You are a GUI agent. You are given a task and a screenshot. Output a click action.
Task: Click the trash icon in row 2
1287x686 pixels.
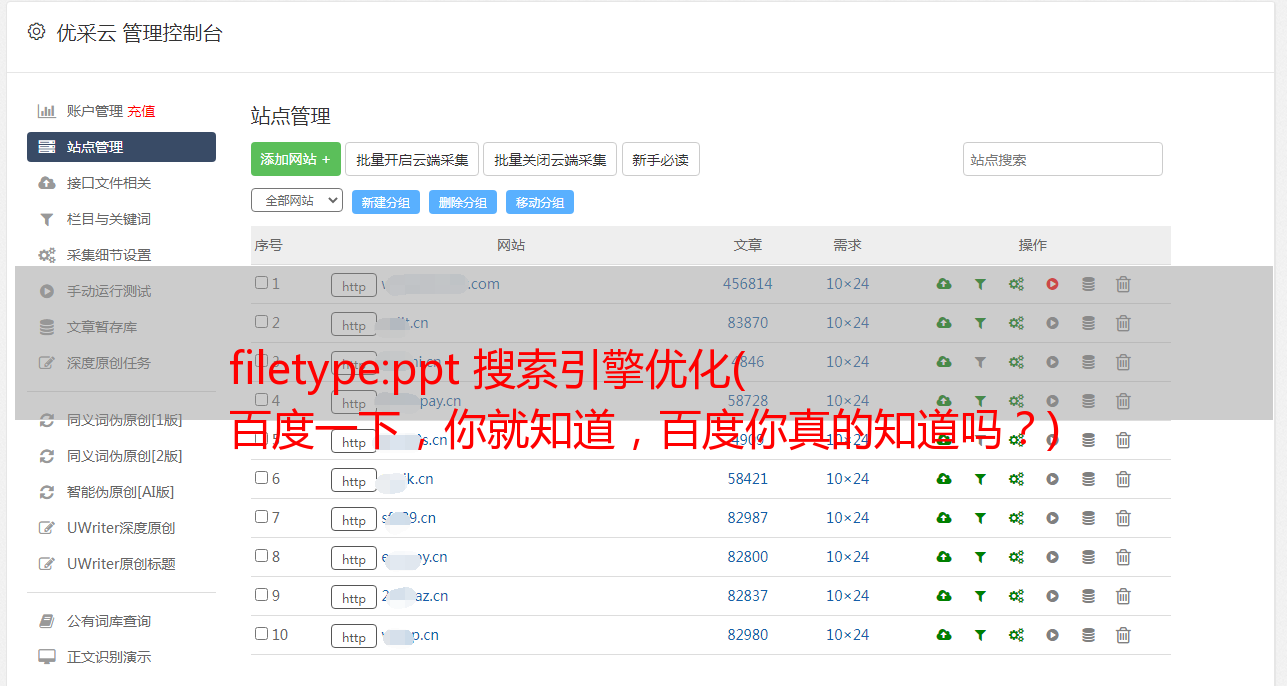point(1123,323)
